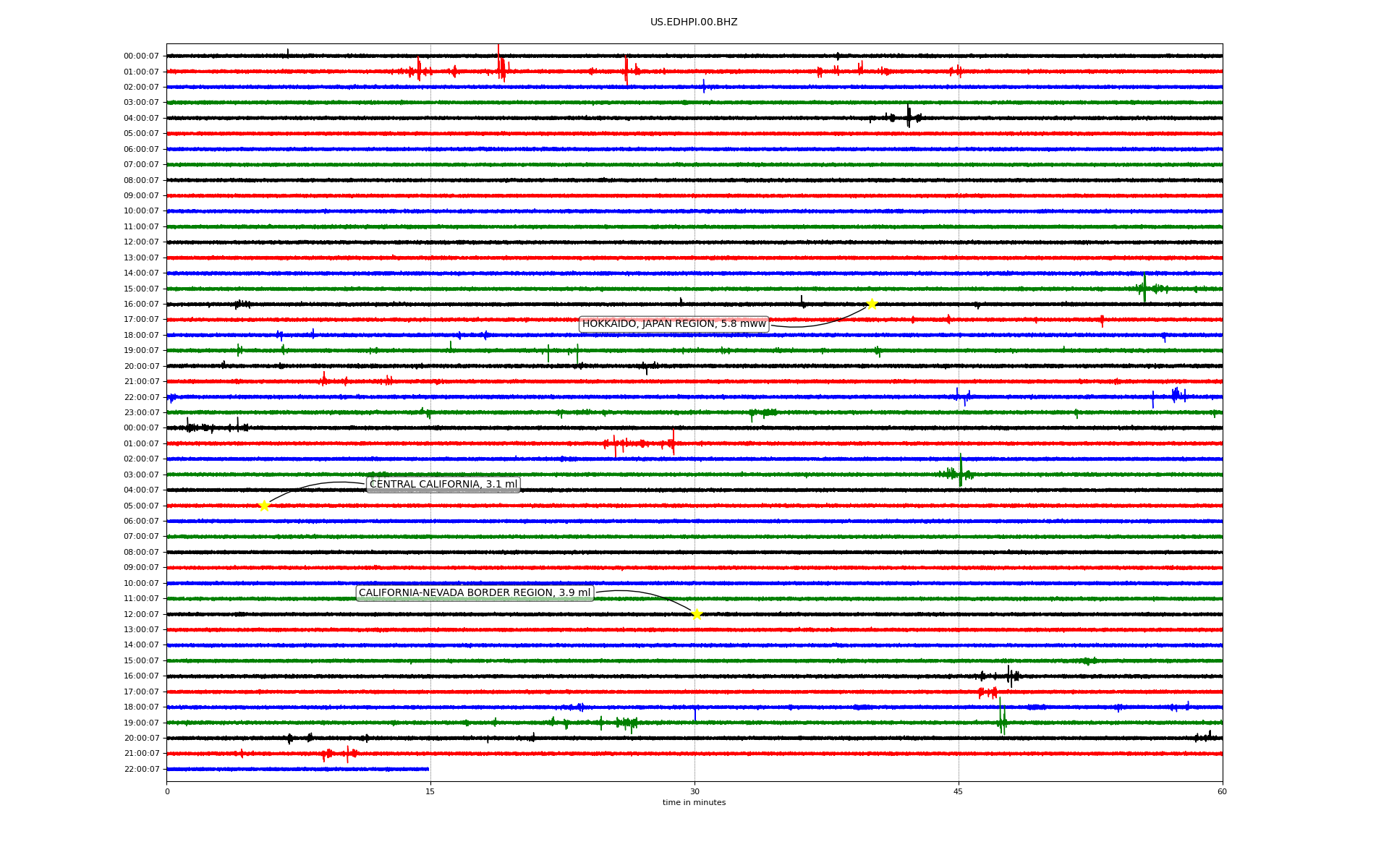This screenshot has height=868, width=1389.
Task: Click the 45 minute x-axis tick label
Action: [959, 791]
